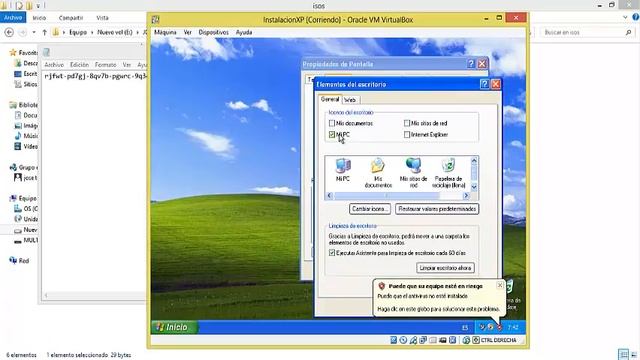Click Equipo in the Explorer address path
The width and height of the screenshot is (640, 360).
78,32
